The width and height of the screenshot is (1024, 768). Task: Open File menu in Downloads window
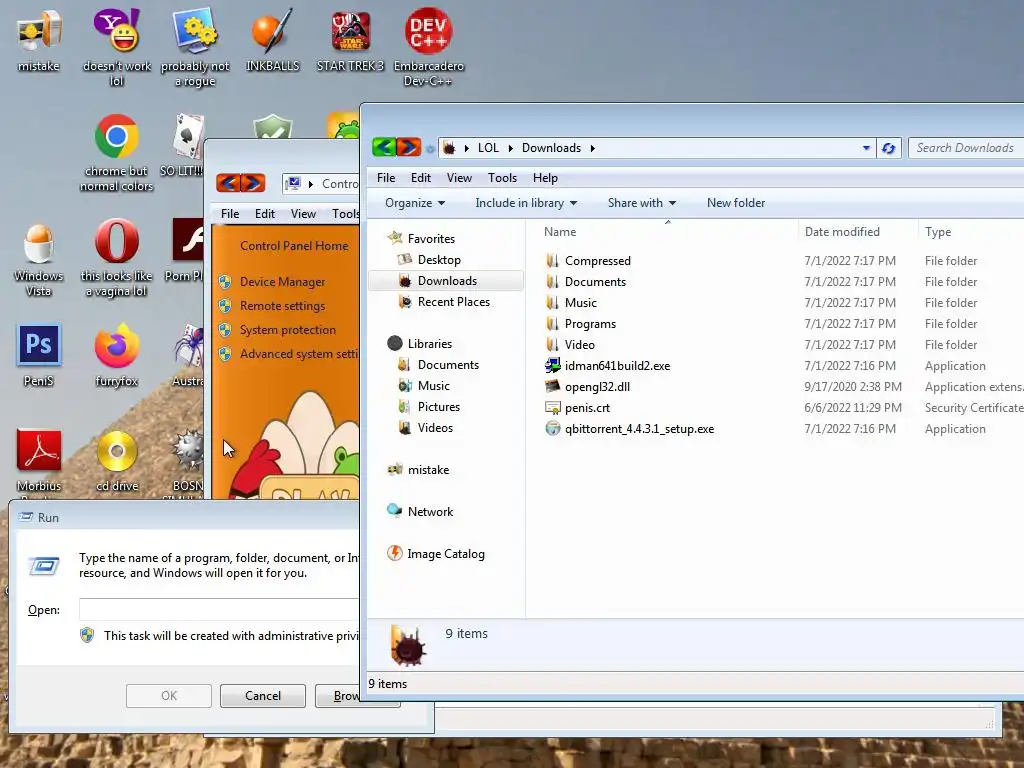[x=386, y=178]
